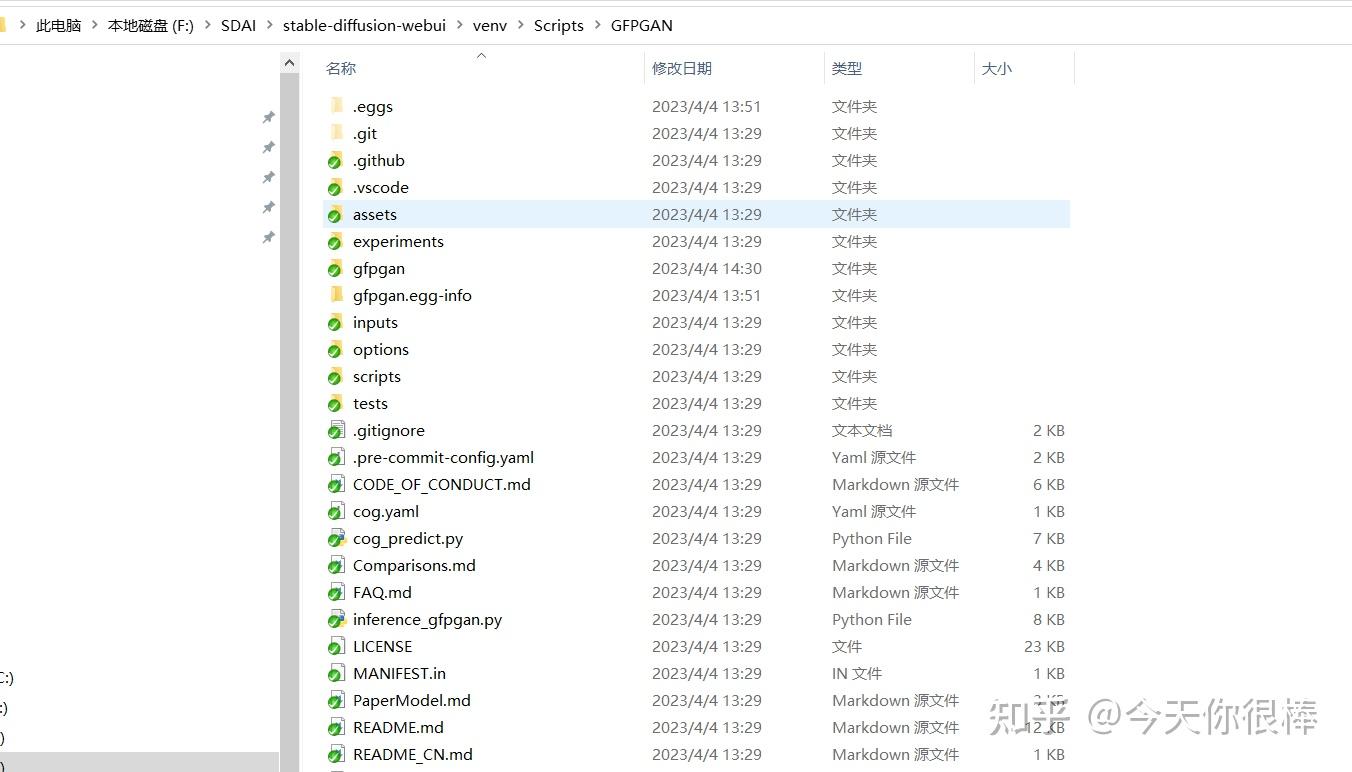Viewport: 1352px width, 772px height.
Task: Select the LICENSE file icon
Action: [336, 646]
